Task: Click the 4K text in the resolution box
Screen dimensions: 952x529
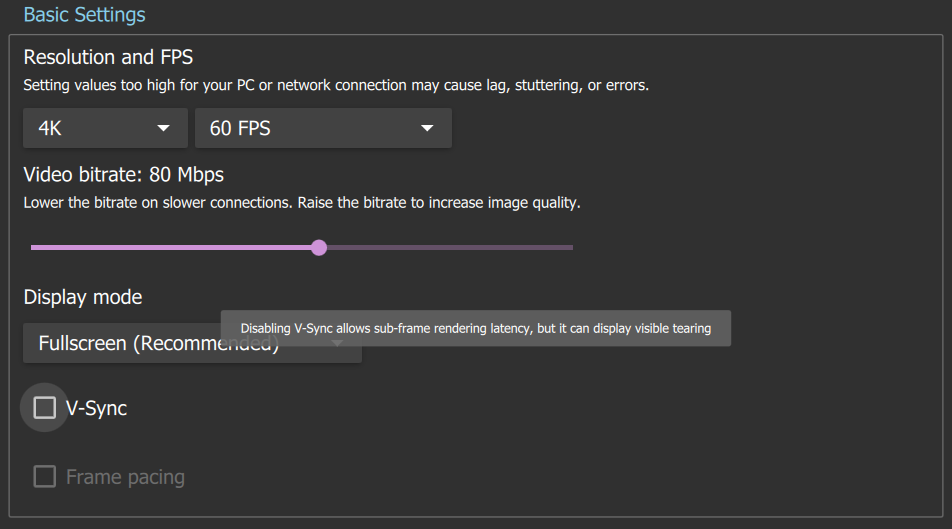Action: click(x=50, y=128)
